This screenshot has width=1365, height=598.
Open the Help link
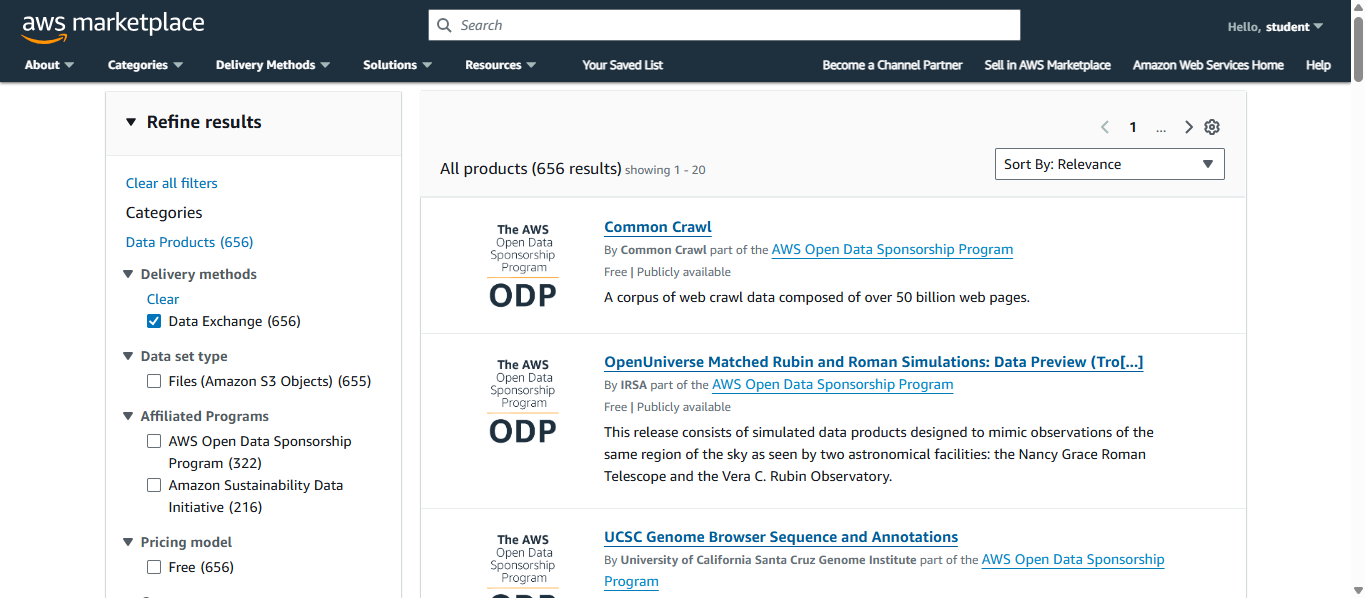pyautogui.click(x=1318, y=65)
